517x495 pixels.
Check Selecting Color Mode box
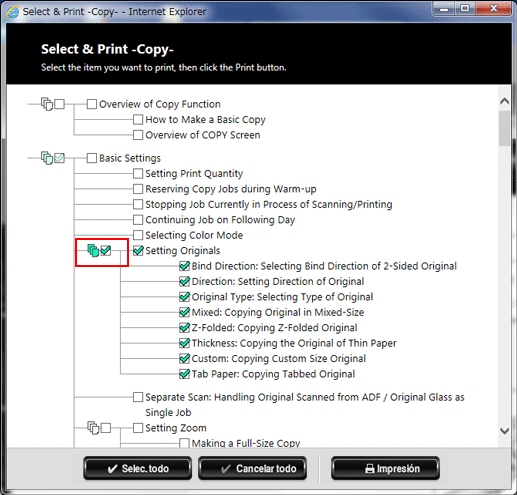[x=138, y=235]
